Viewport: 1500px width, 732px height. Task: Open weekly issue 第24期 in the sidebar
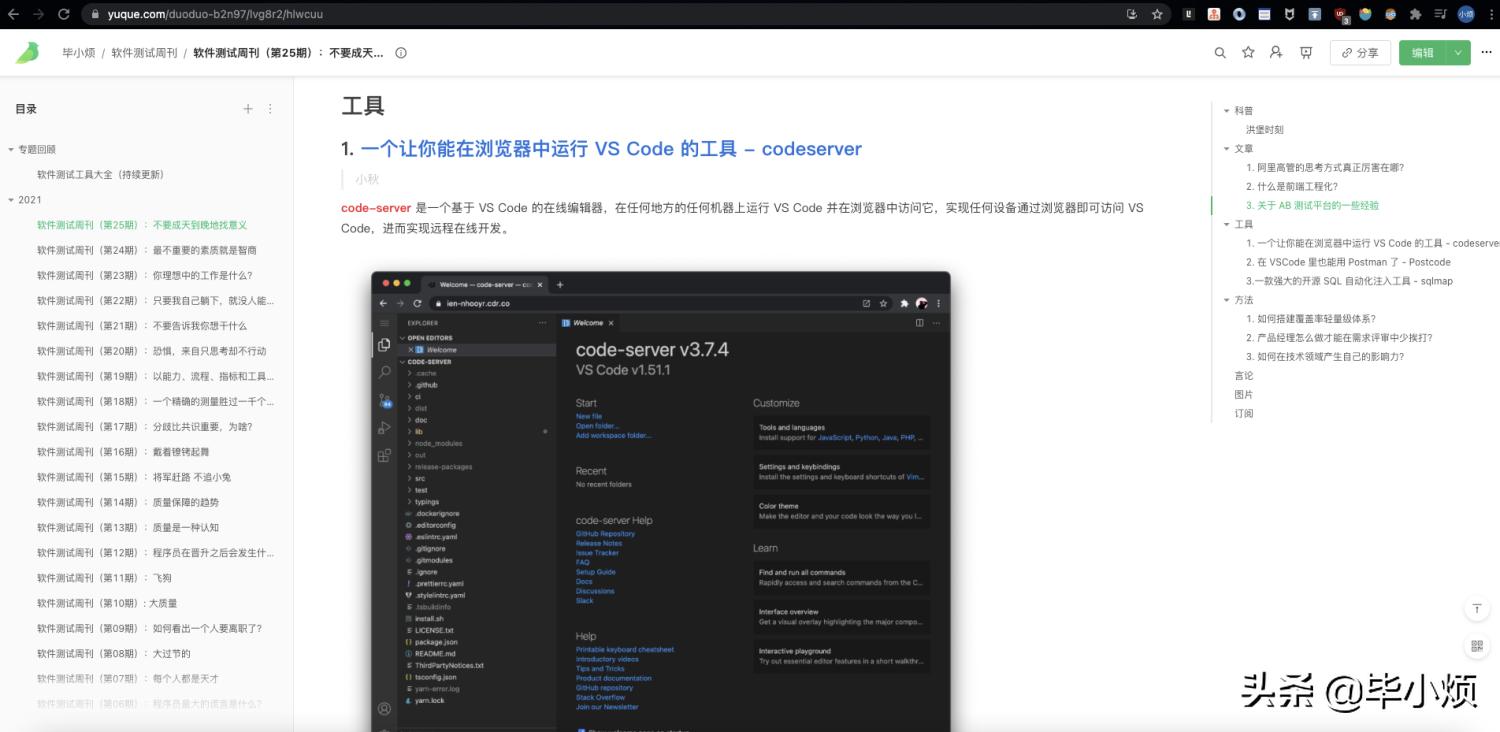[147, 250]
